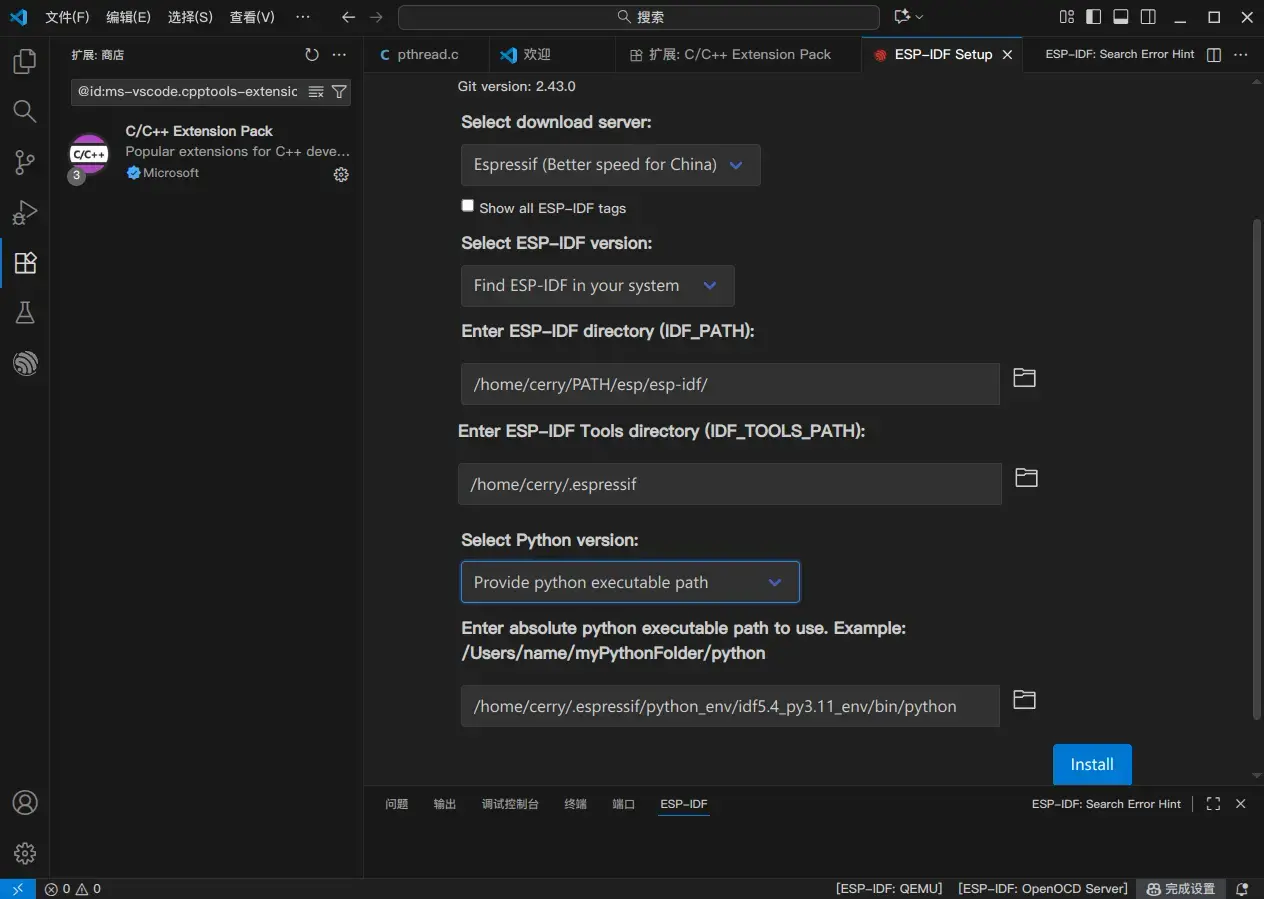Viewport: 1264px width, 899px height.
Task: Open Run and Debug view
Action: click(x=25, y=212)
